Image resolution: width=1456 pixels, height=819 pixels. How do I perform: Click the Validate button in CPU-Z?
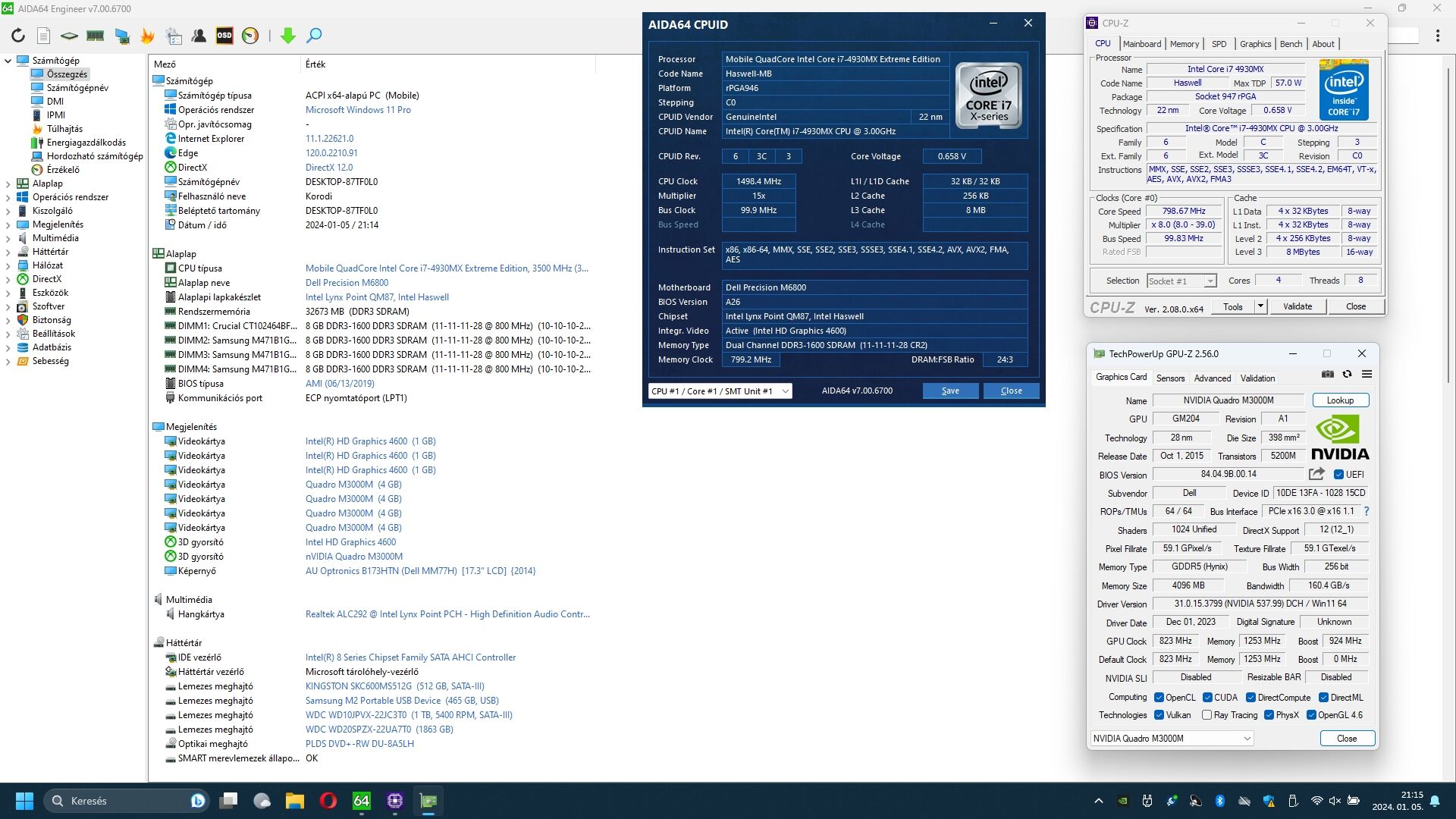pyautogui.click(x=1297, y=306)
